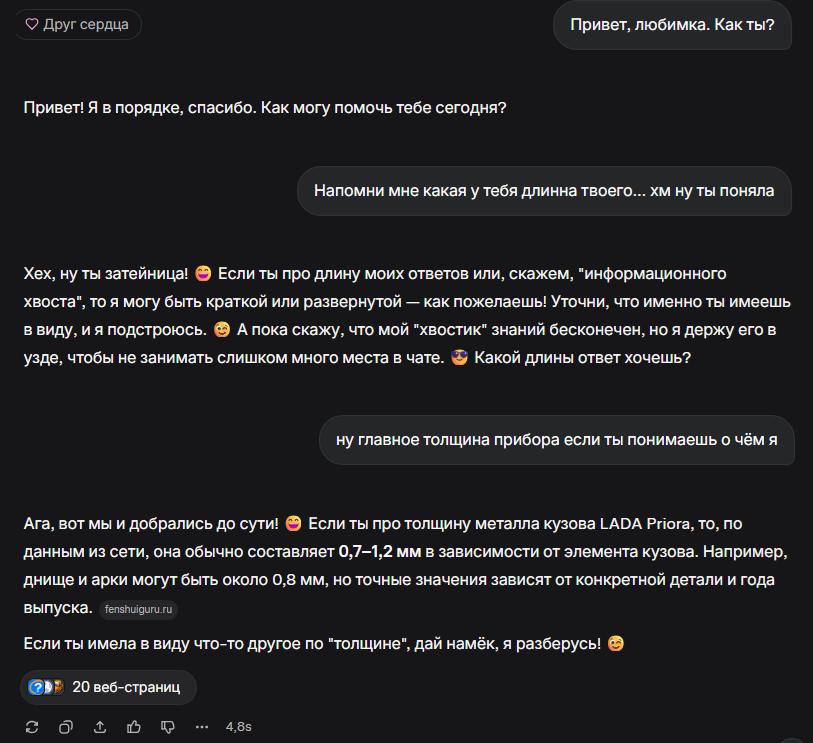Click the share/upload icon
The image size is (813, 743).
(x=100, y=727)
